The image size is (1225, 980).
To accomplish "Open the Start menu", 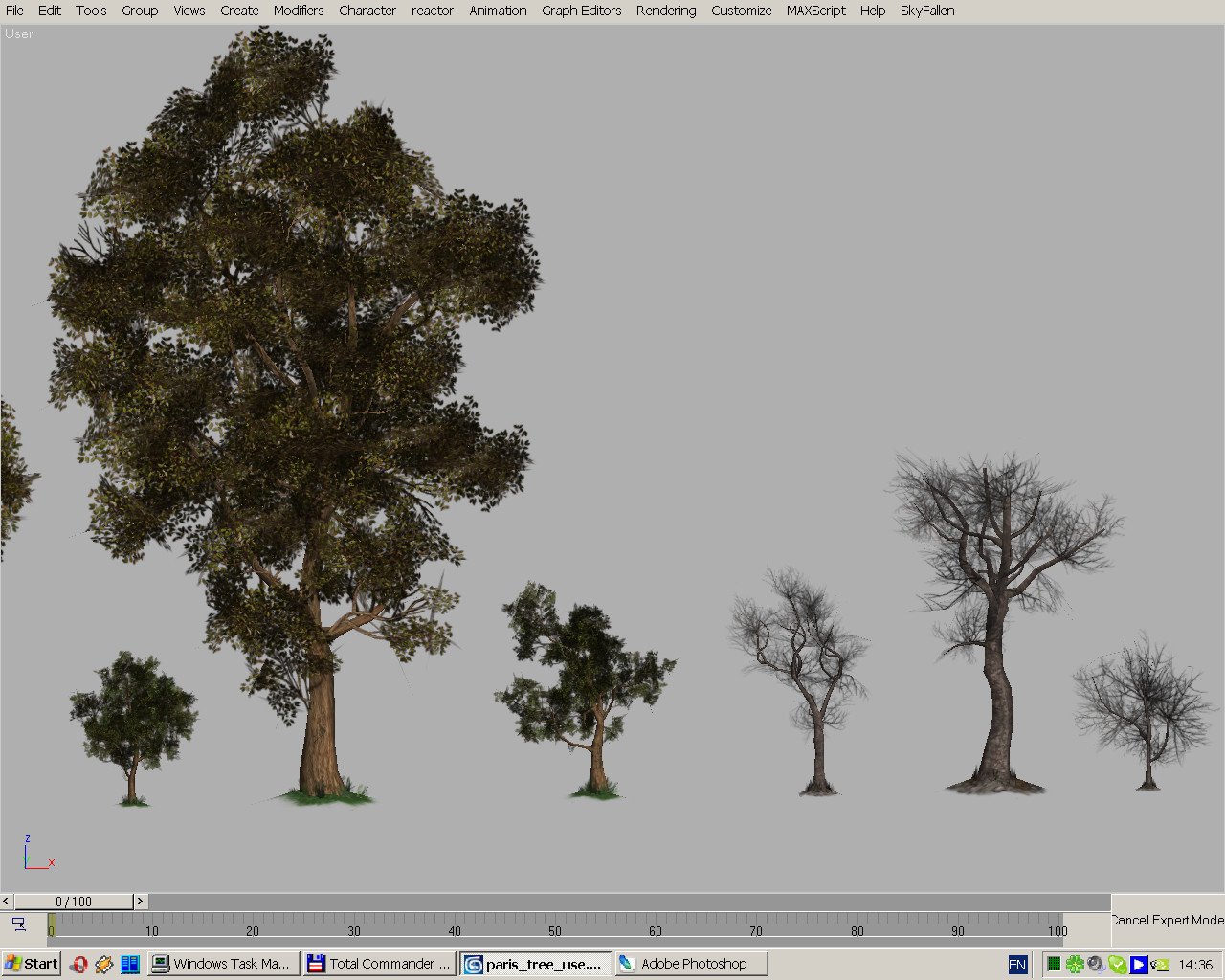I will click(x=30, y=964).
